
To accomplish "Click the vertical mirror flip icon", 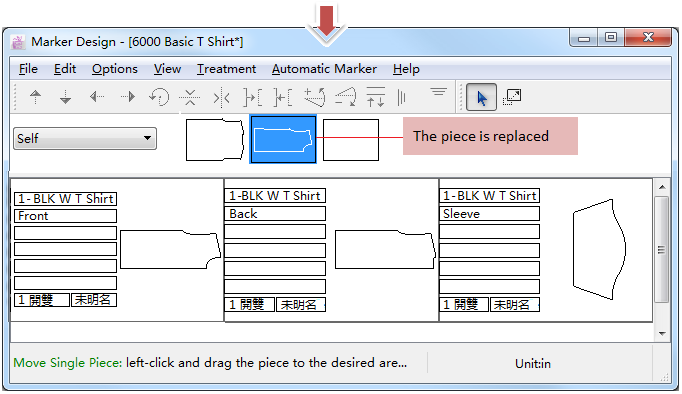I will click(222, 97).
